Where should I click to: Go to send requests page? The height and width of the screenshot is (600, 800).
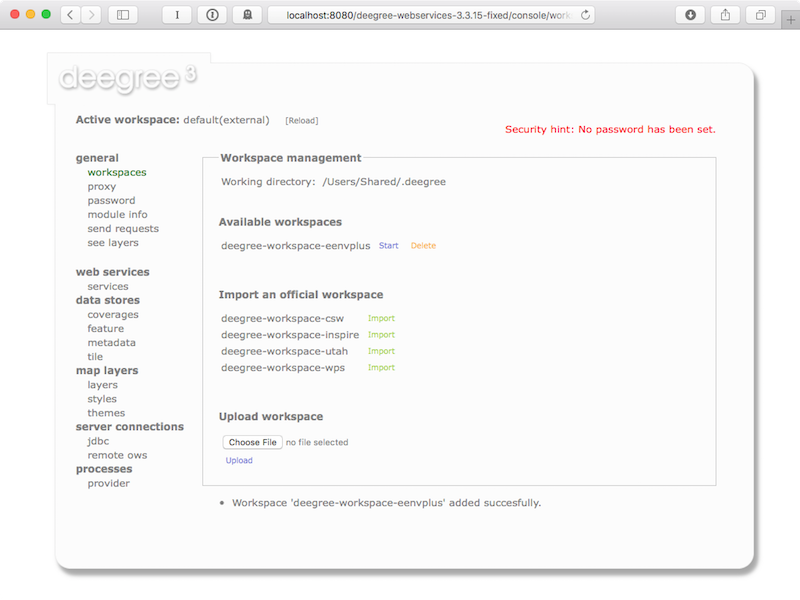(x=123, y=229)
